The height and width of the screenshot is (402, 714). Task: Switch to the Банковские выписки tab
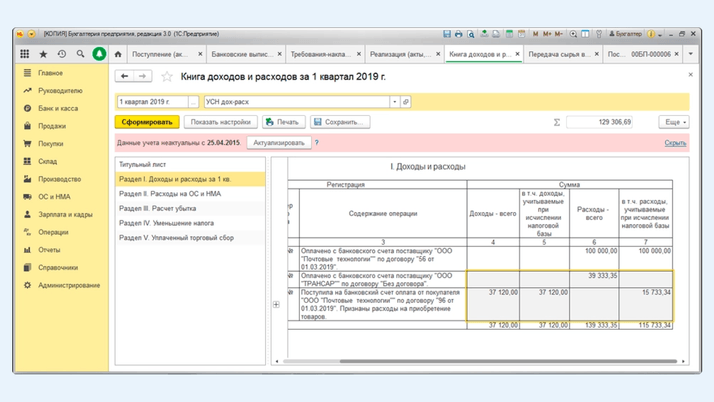click(238, 54)
